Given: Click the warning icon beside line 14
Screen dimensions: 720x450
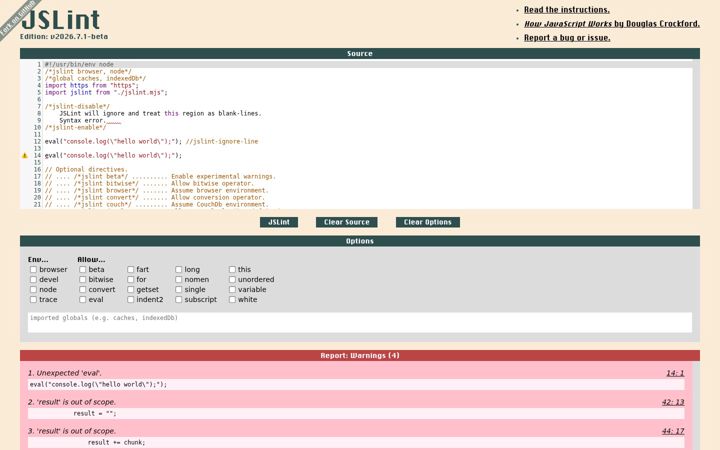Looking at the screenshot, I should pos(25,156).
